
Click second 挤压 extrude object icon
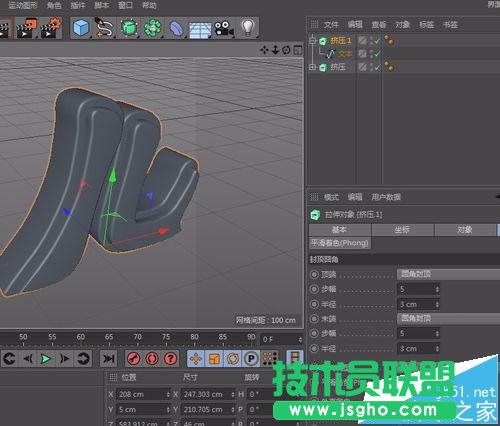point(323,67)
